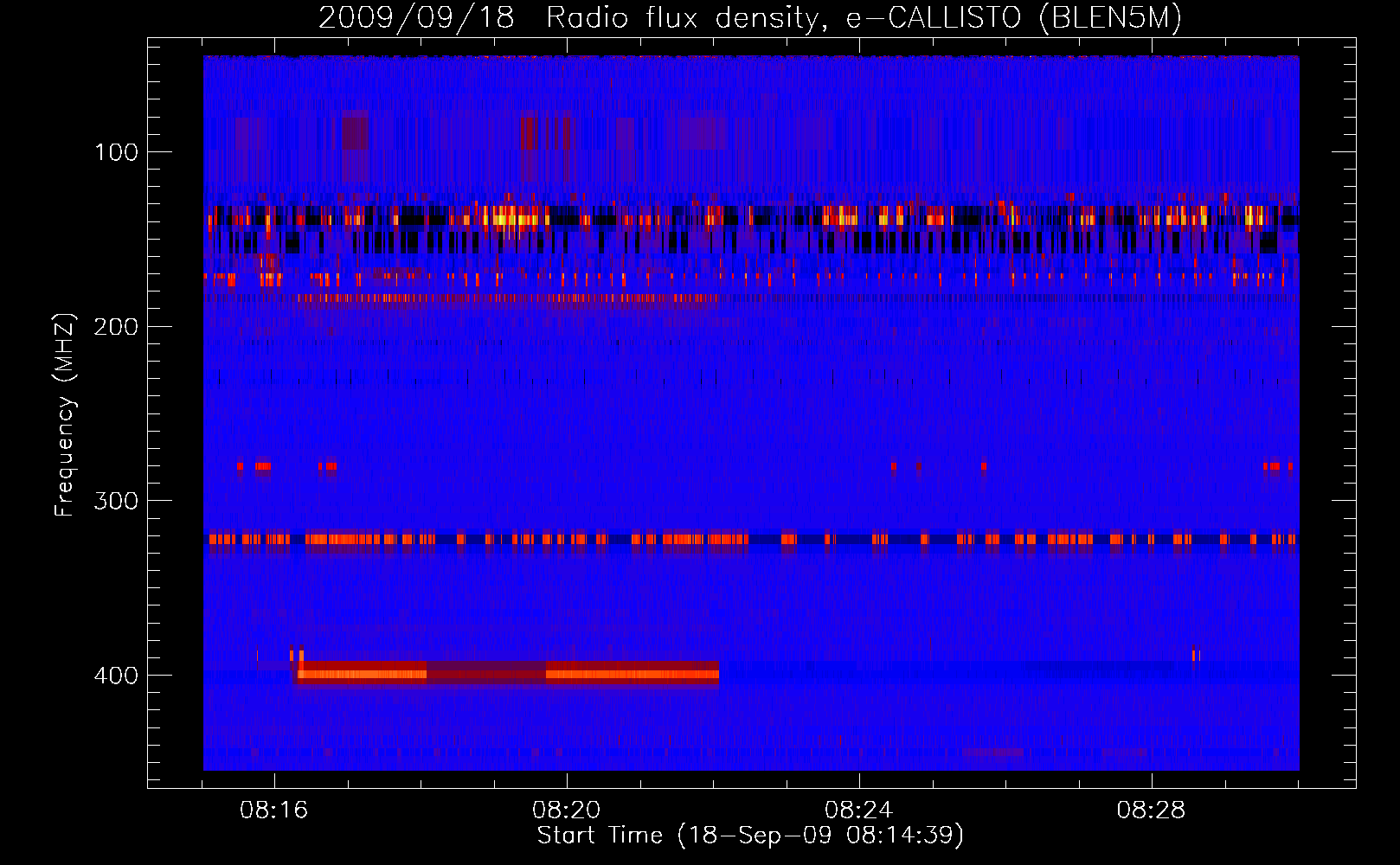1400x865 pixels.
Task: Click the date 2009/09/18 in the title
Action: 416,18
